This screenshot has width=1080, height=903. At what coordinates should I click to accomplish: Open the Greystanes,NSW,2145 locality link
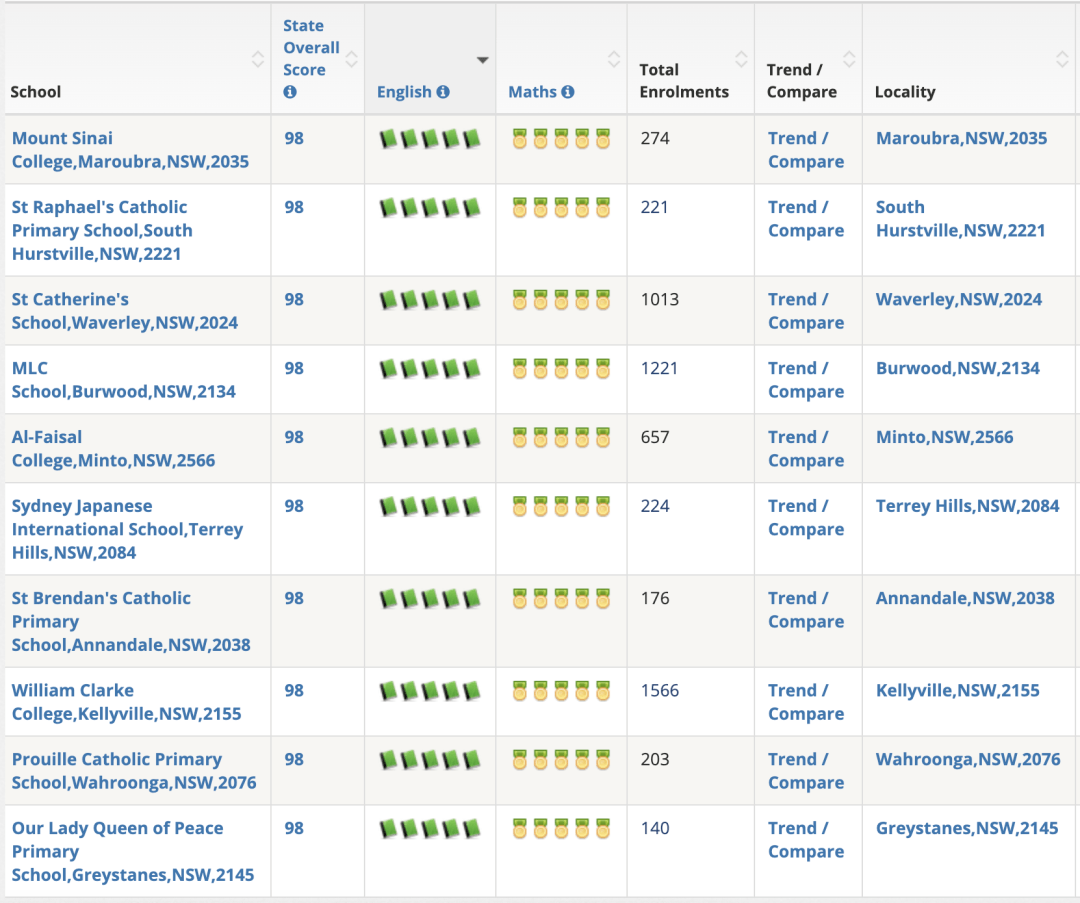(x=967, y=829)
